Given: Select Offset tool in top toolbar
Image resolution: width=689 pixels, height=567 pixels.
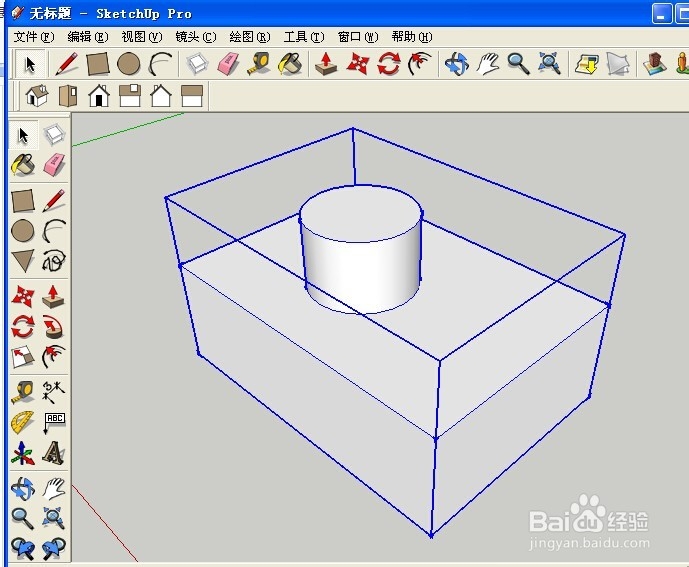Looking at the screenshot, I should click(420, 64).
